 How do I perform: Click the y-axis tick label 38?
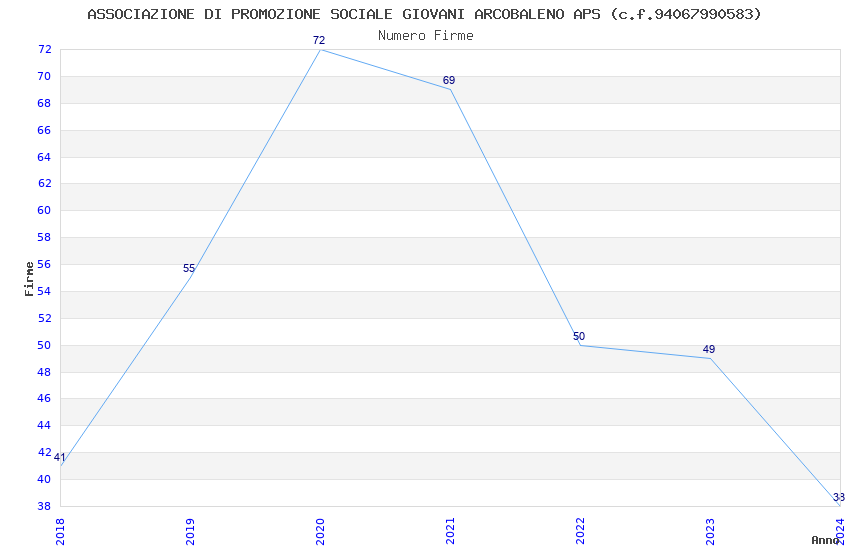[x=44, y=506]
